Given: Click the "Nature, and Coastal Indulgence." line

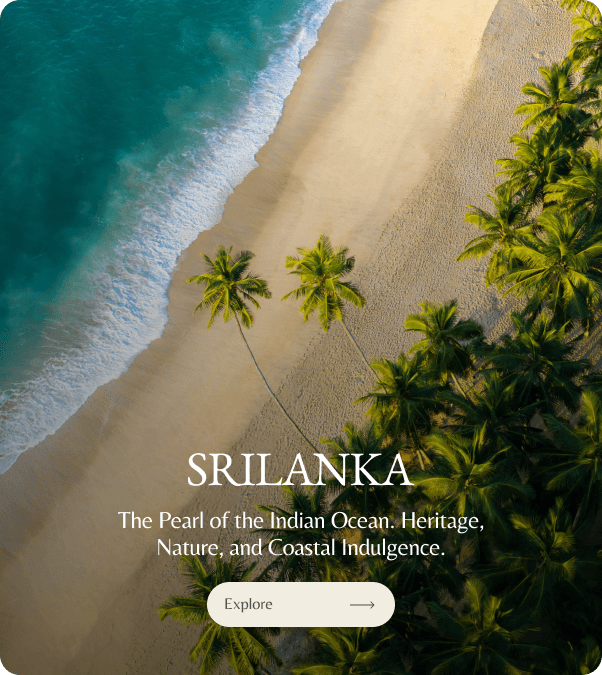Looking at the screenshot, I should coord(301,548).
